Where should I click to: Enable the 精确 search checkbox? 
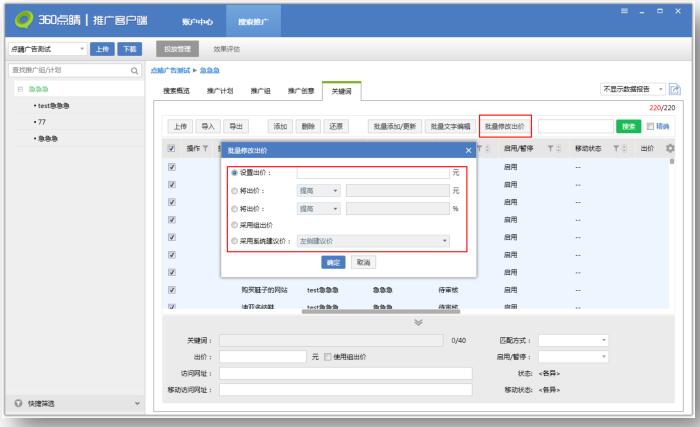click(x=652, y=127)
